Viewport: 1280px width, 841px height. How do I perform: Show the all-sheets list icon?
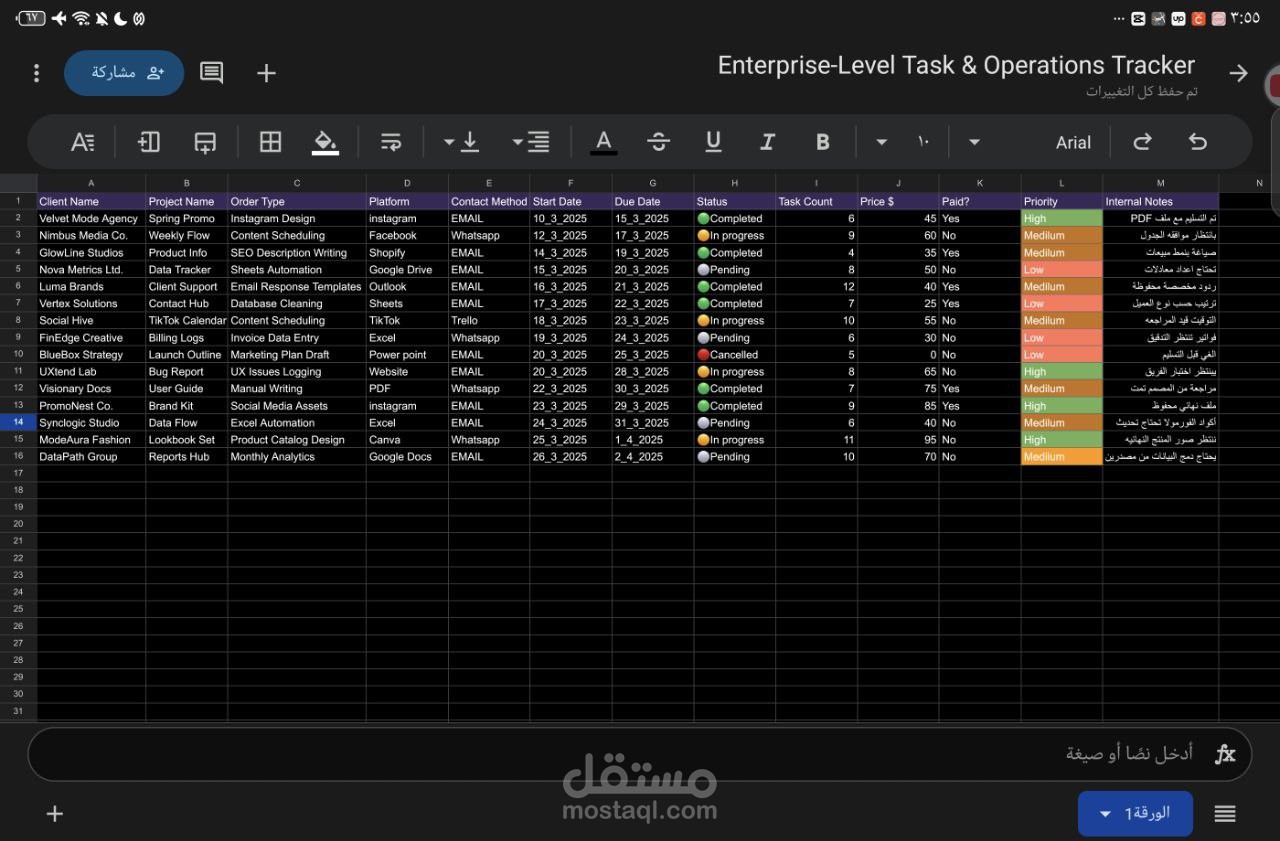[x=1225, y=814]
